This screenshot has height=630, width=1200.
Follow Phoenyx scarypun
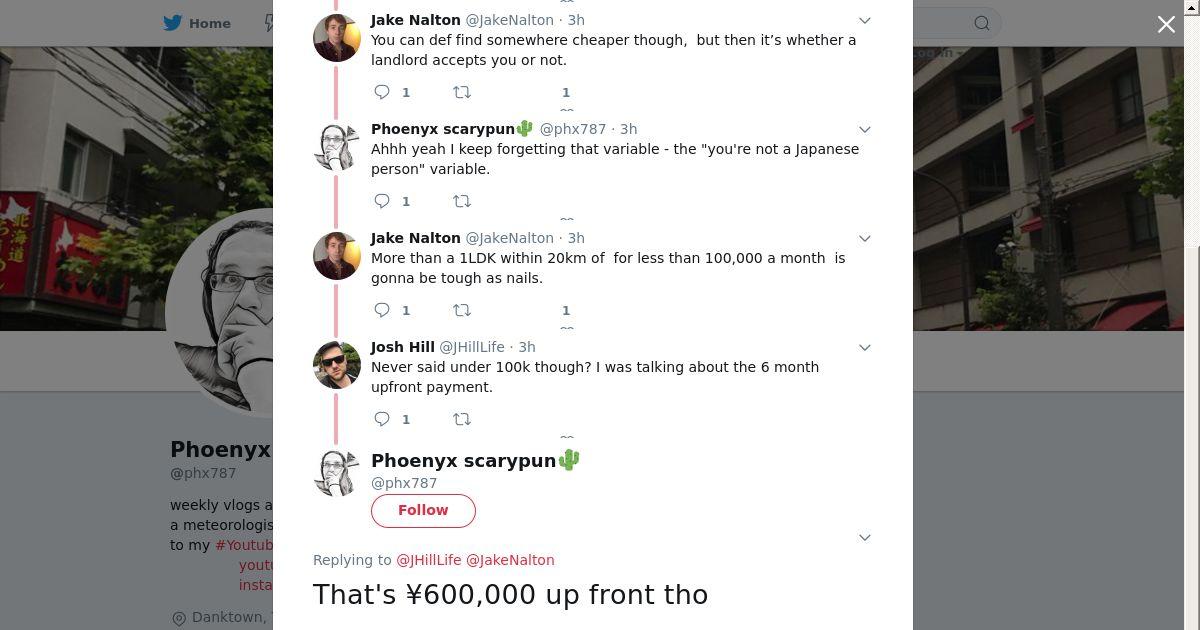[x=423, y=510]
